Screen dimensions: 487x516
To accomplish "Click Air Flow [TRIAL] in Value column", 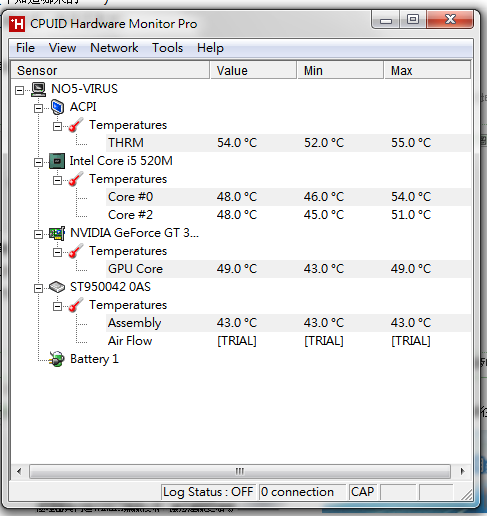I will (237, 341).
